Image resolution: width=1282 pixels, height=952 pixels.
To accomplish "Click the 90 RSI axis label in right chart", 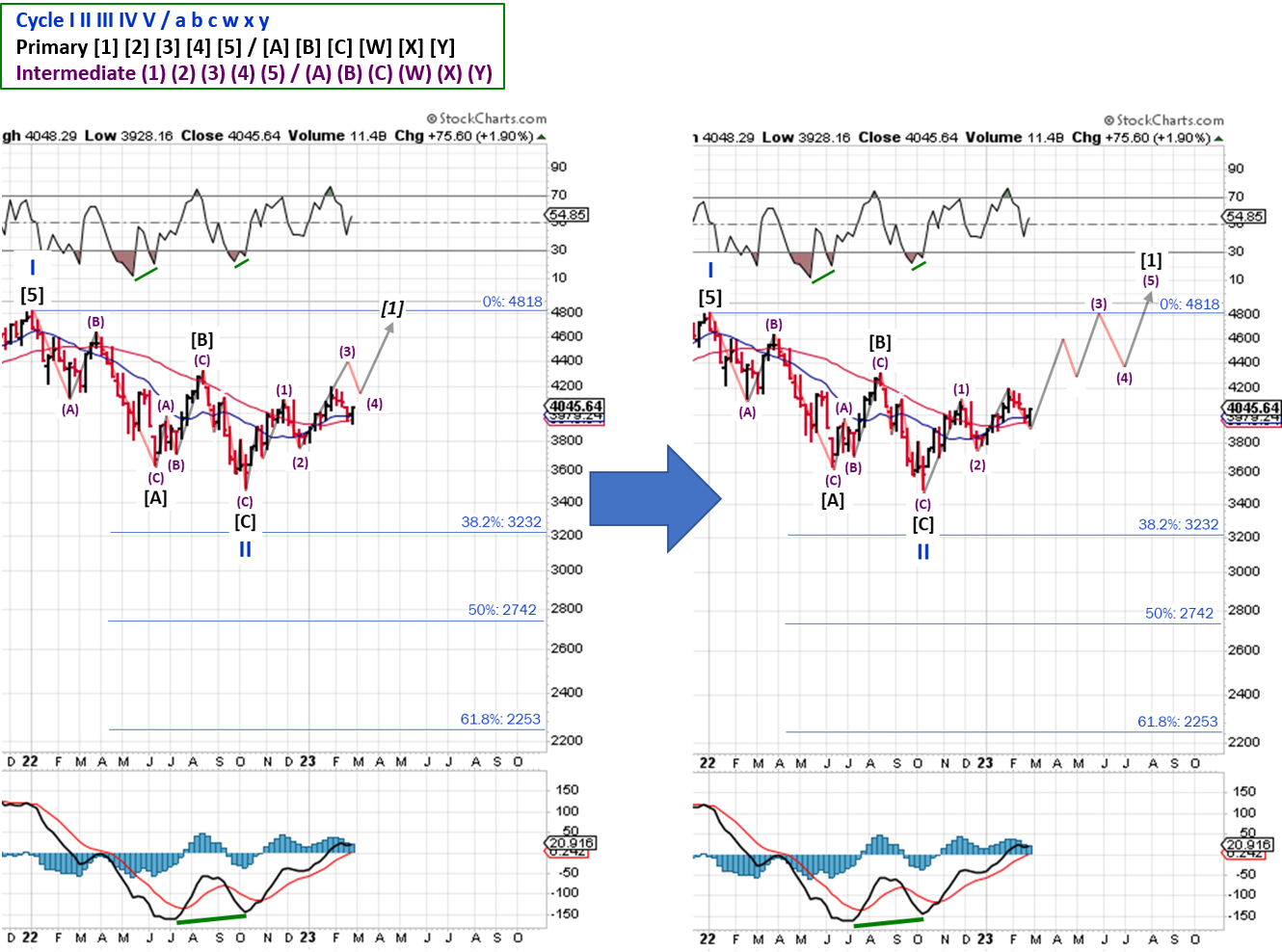I will pyautogui.click(x=1236, y=169).
